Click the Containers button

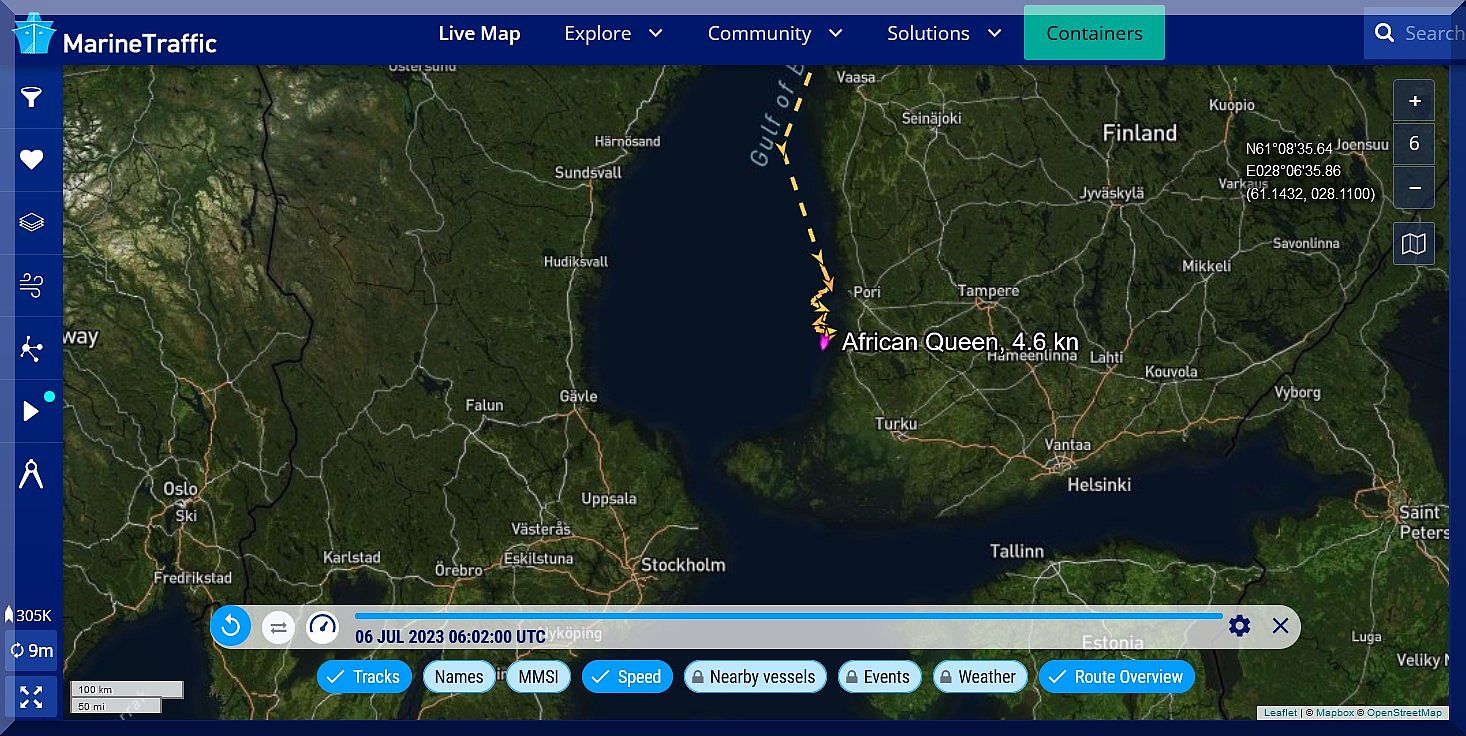(x=1094, y=33)
